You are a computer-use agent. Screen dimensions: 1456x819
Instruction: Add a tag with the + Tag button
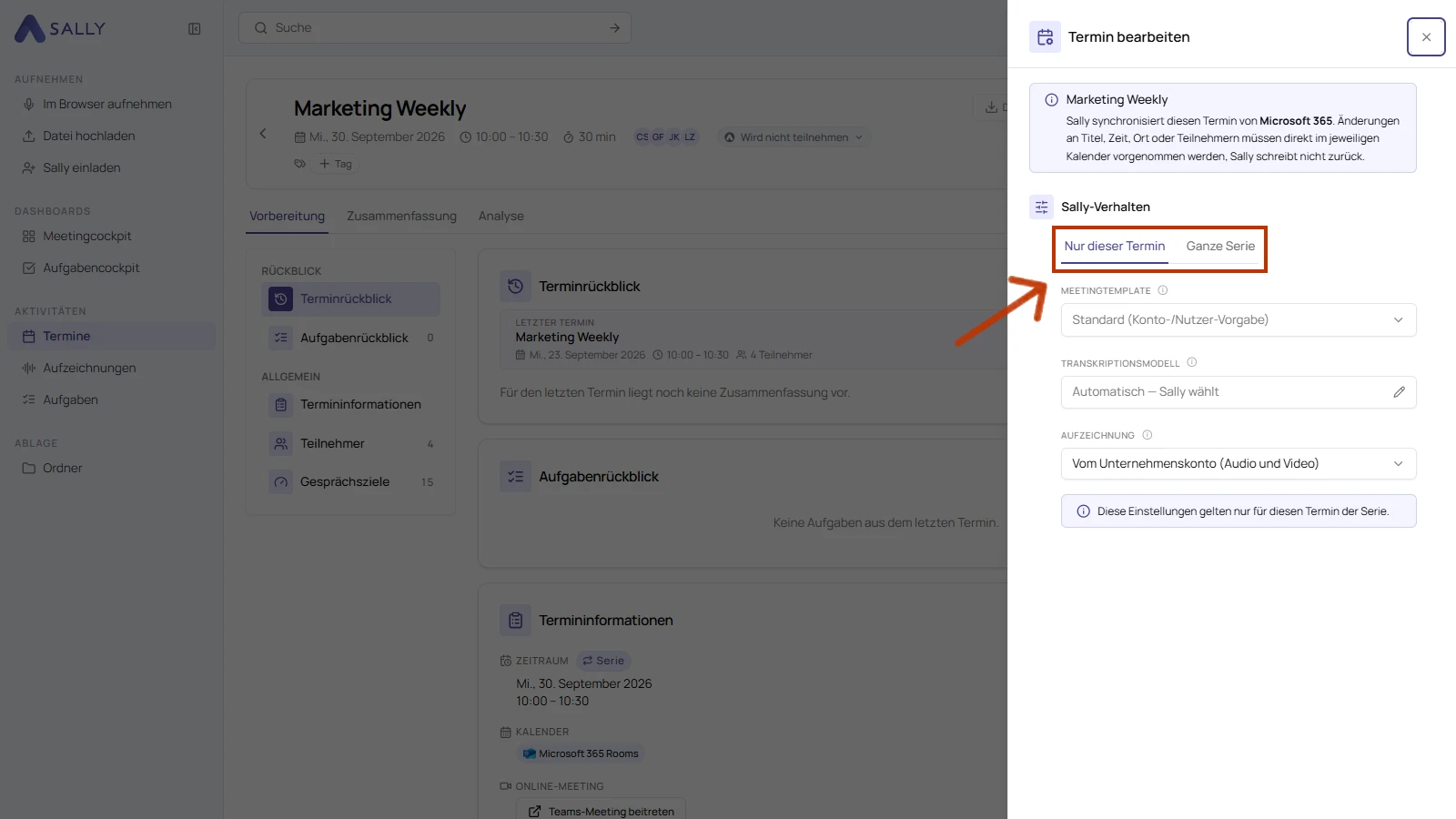tap(335, 165)
